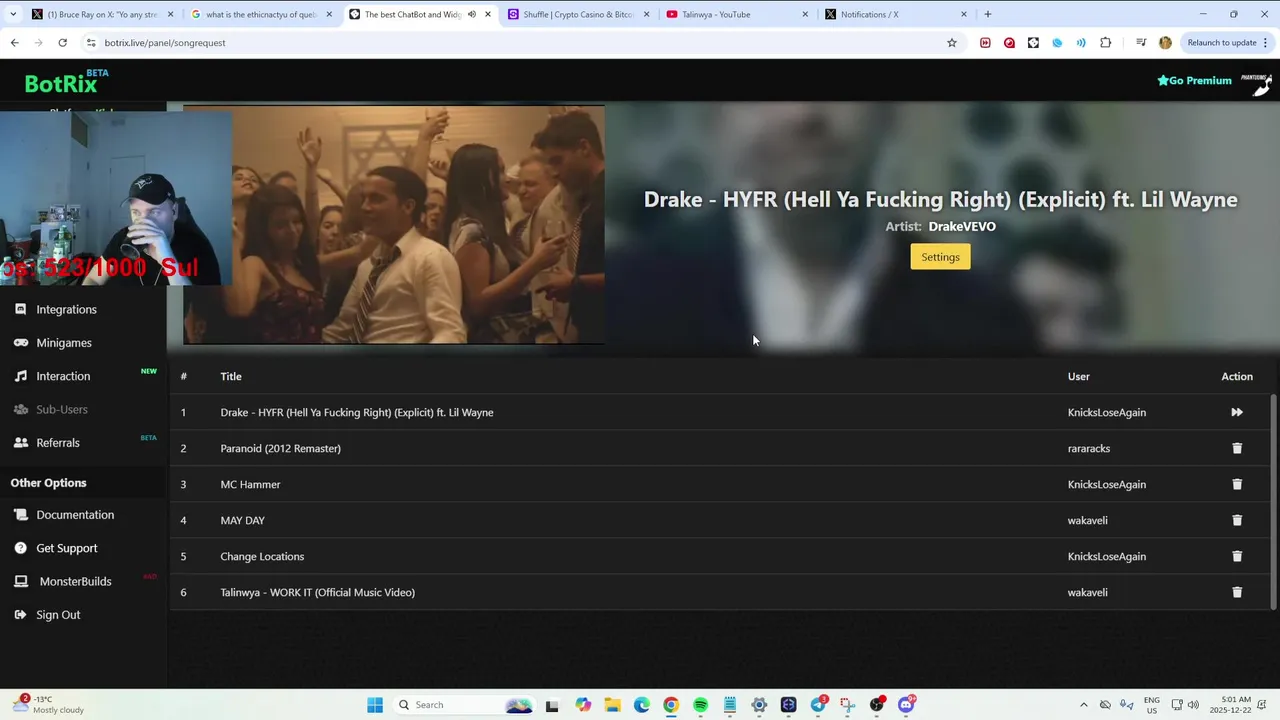The height and width of the screenshot is (720, 1280).
Task: Click the Action column header
Action: point(1237,376)
